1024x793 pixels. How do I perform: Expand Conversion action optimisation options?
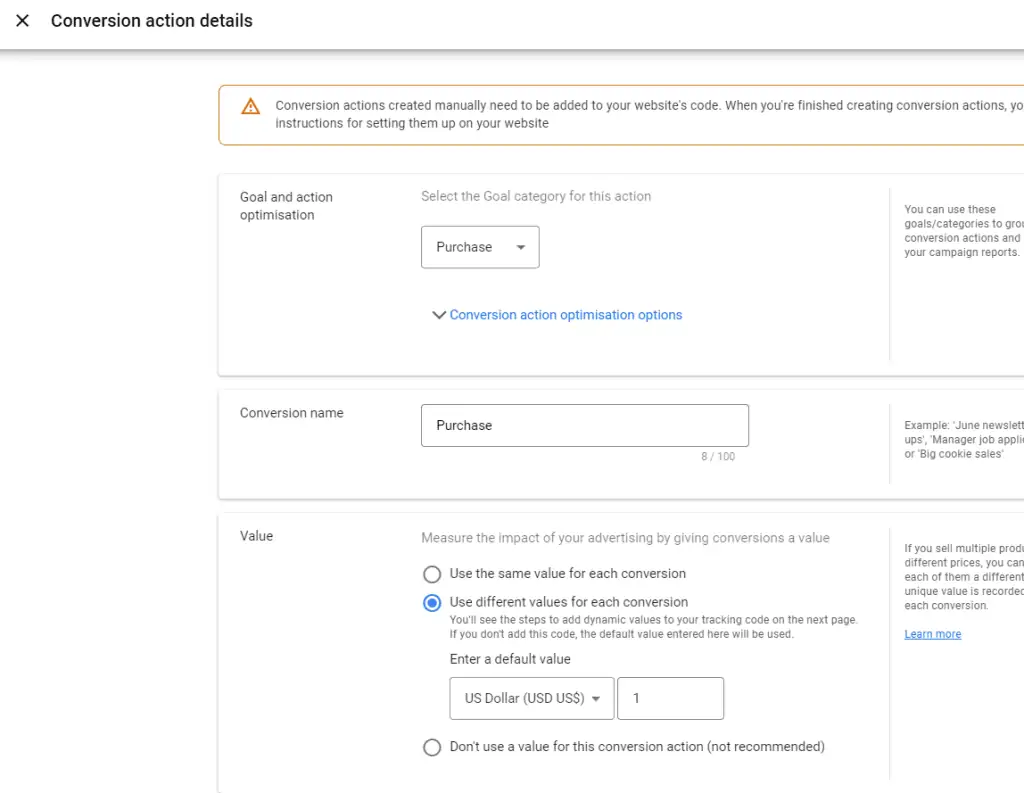click(565, 314)
